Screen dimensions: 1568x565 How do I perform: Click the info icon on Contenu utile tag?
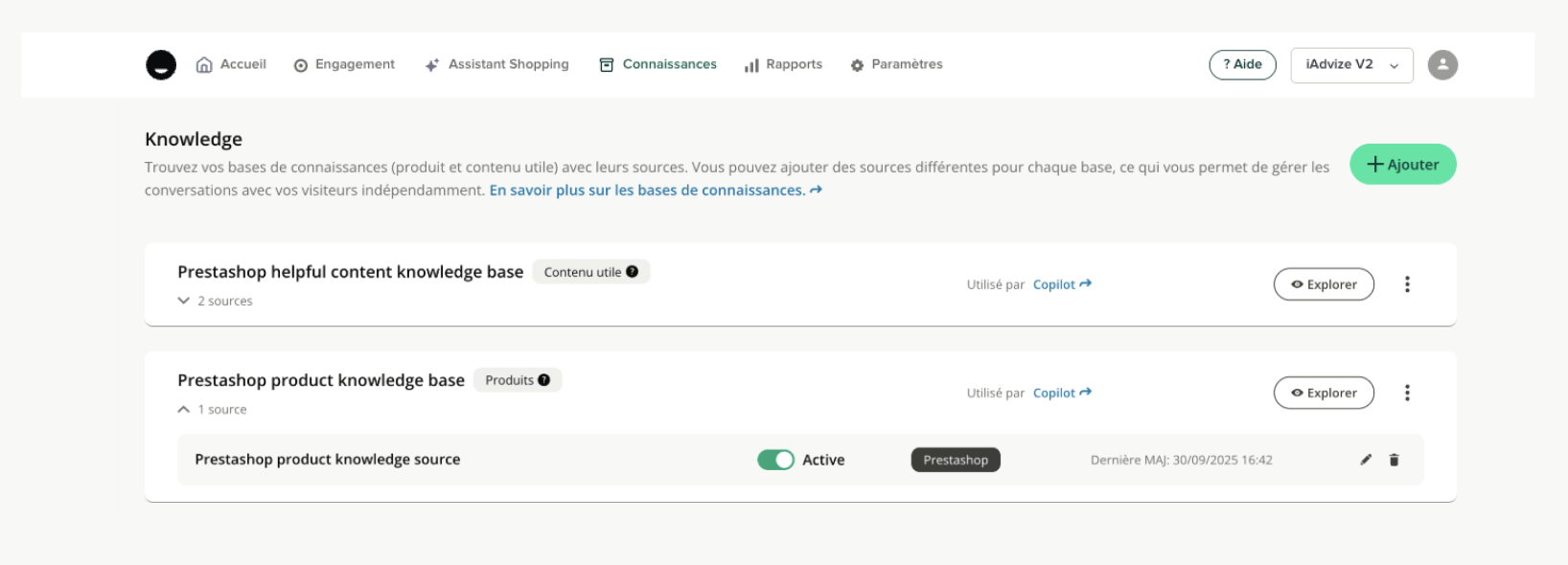point(633,272)
